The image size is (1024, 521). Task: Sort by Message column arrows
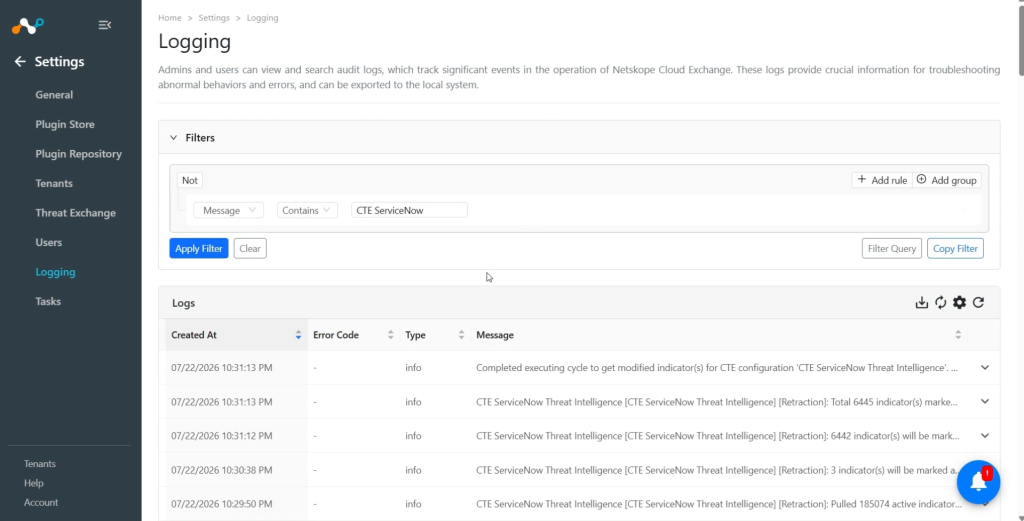(958, 335)
